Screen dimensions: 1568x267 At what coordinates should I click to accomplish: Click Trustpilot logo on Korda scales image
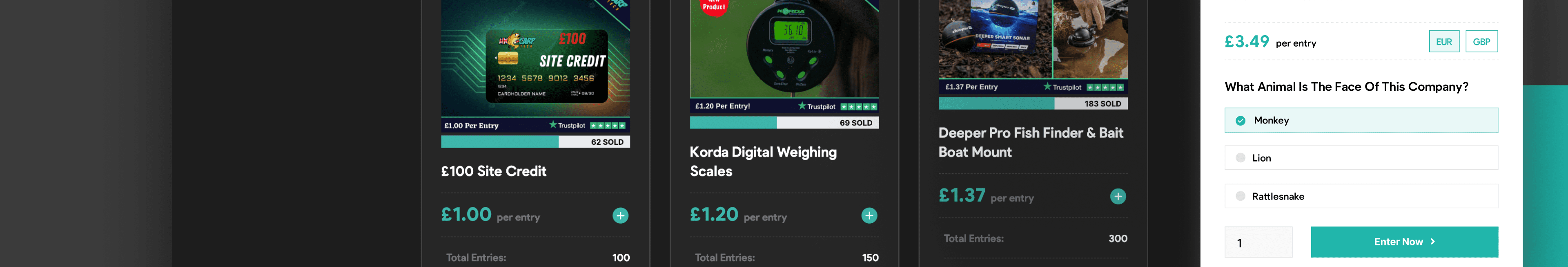pyautogui.click(x=817, y=106)
